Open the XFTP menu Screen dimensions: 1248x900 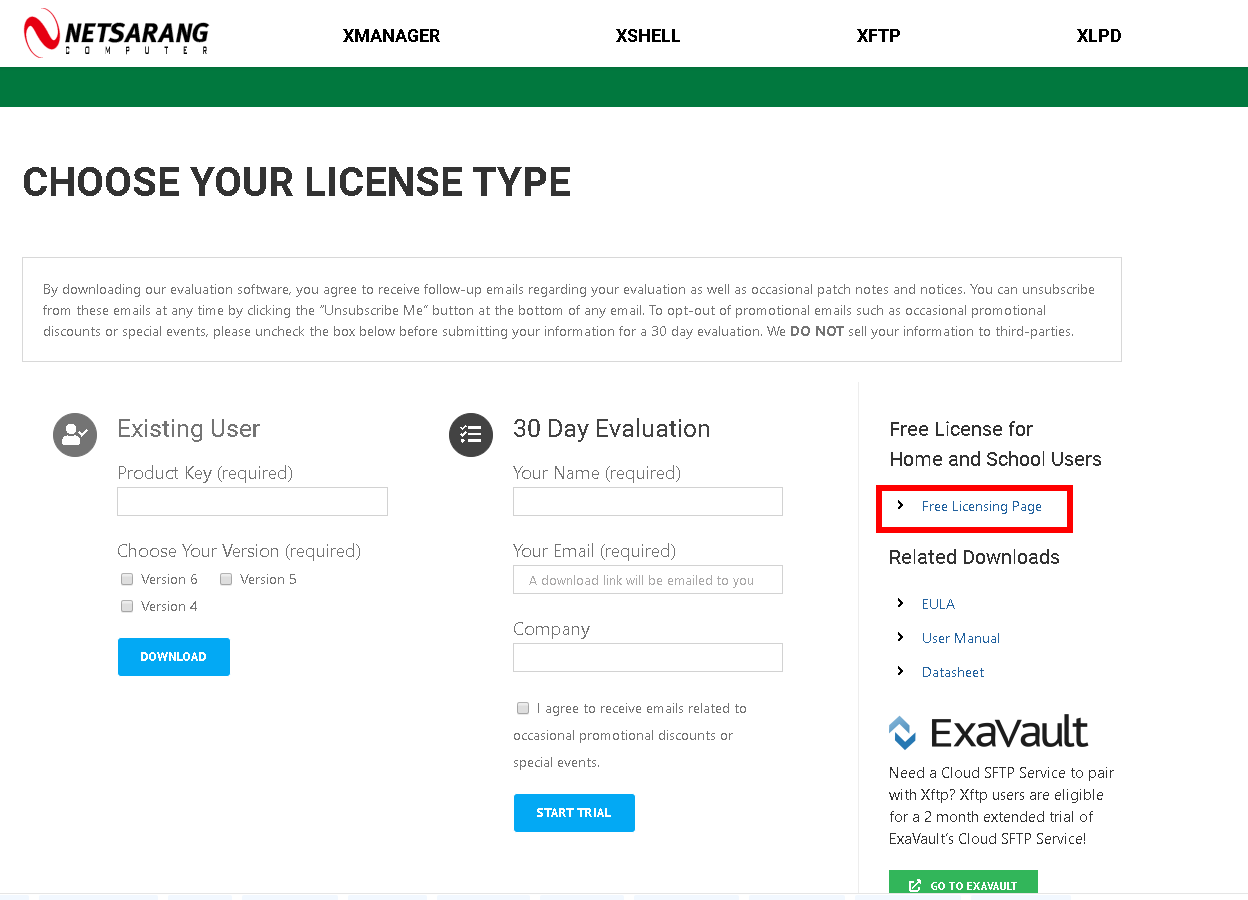click(x=879, y=36)
